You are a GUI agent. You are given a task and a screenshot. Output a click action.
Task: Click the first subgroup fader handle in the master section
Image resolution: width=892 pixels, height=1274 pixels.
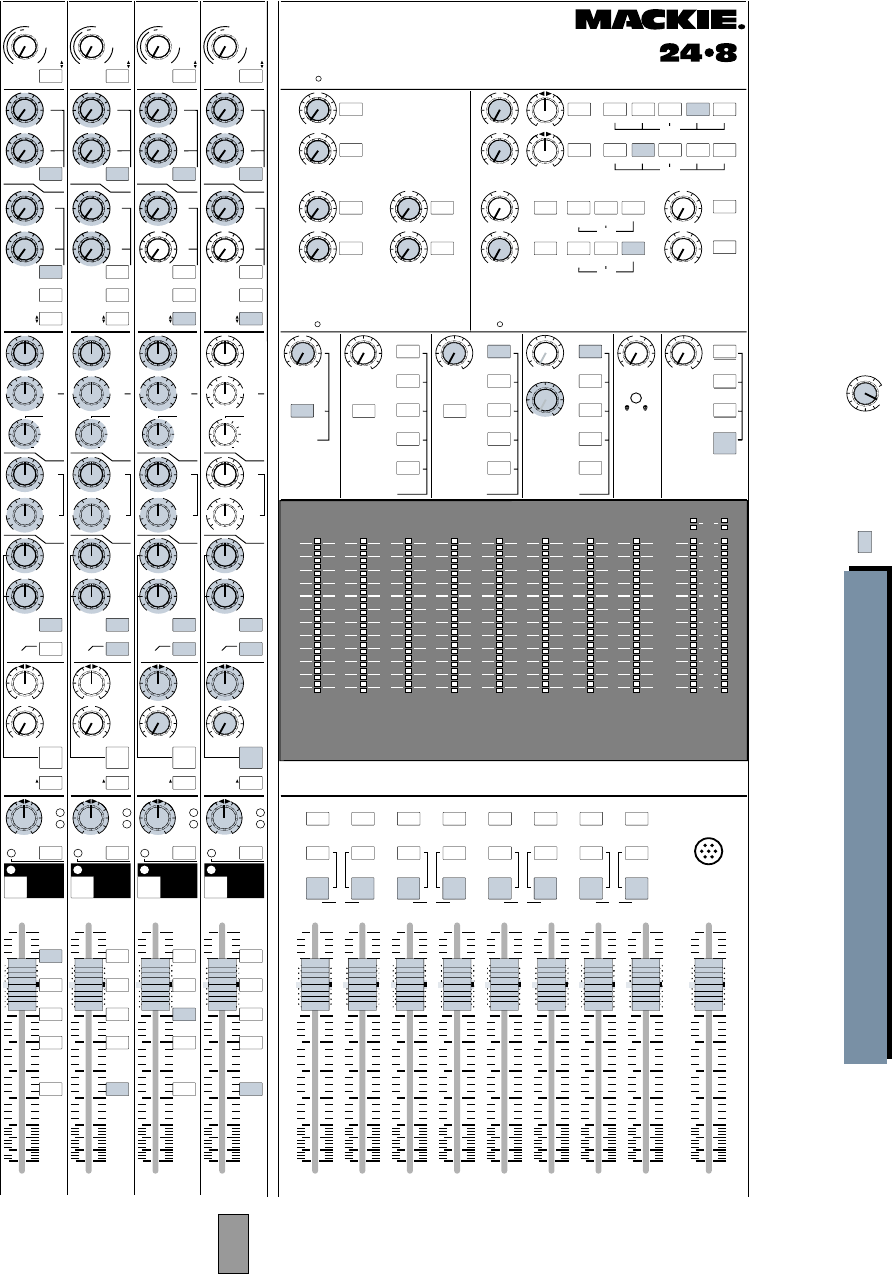316,984
